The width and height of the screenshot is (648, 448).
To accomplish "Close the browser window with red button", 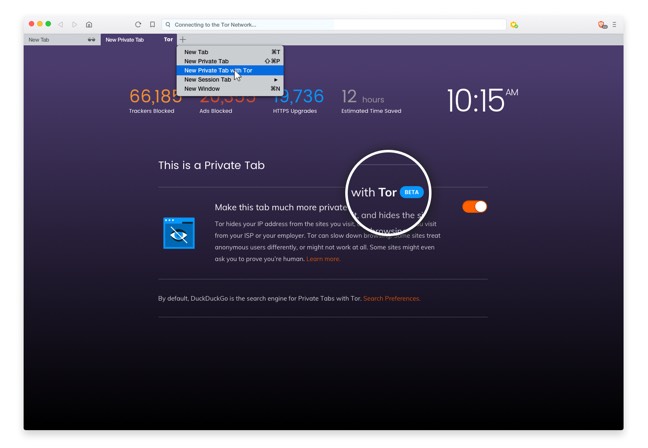I will tap(31, 24).
